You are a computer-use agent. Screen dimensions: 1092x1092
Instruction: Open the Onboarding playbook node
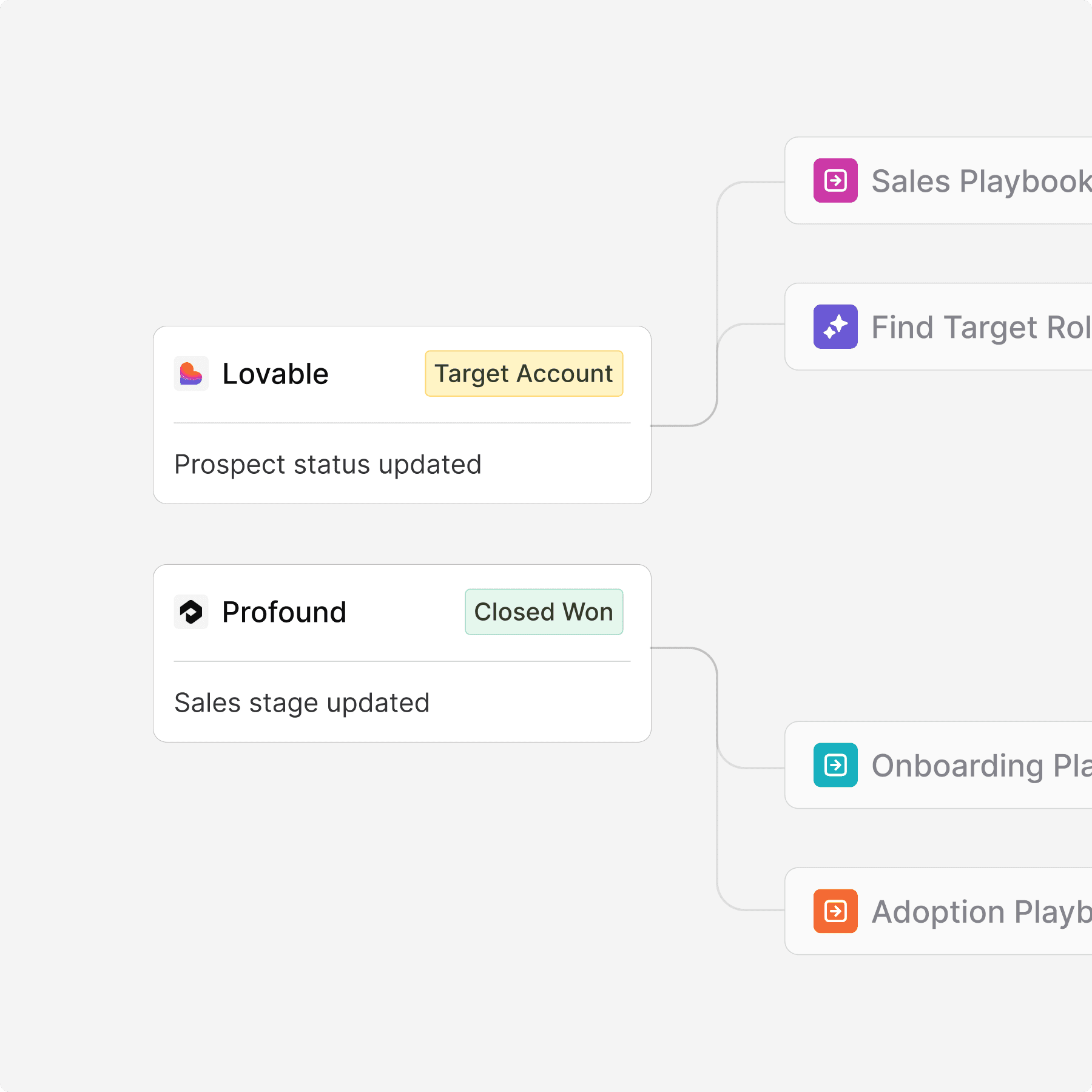(939, 765)
